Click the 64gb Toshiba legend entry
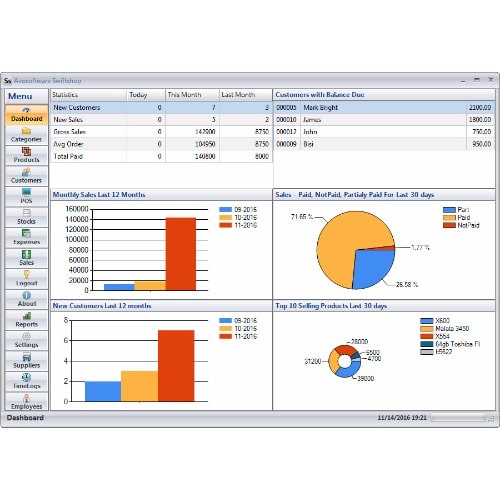Viewport: 500px width, 500px height. click(x=450, y=344)
